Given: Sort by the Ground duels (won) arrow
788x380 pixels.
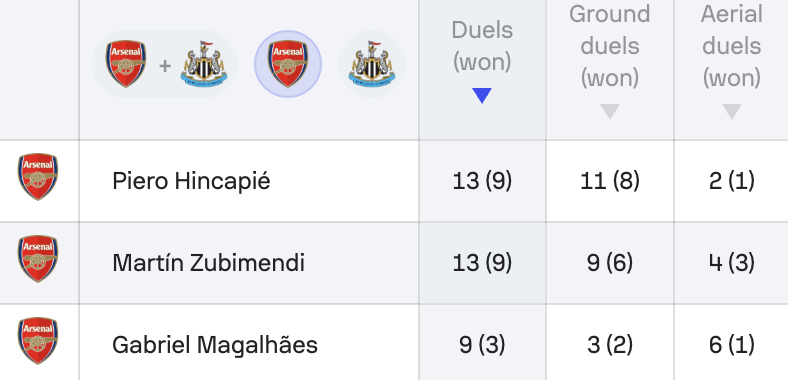Looking at the screenshot, I should [610, 112].
